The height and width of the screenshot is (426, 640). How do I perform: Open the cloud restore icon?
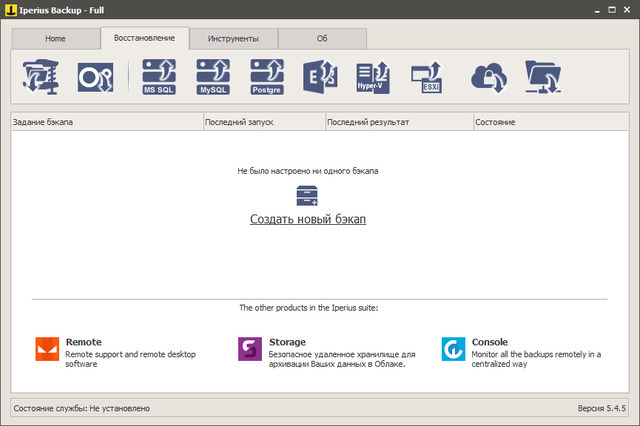pyautogui.click(x=489, y=78)
